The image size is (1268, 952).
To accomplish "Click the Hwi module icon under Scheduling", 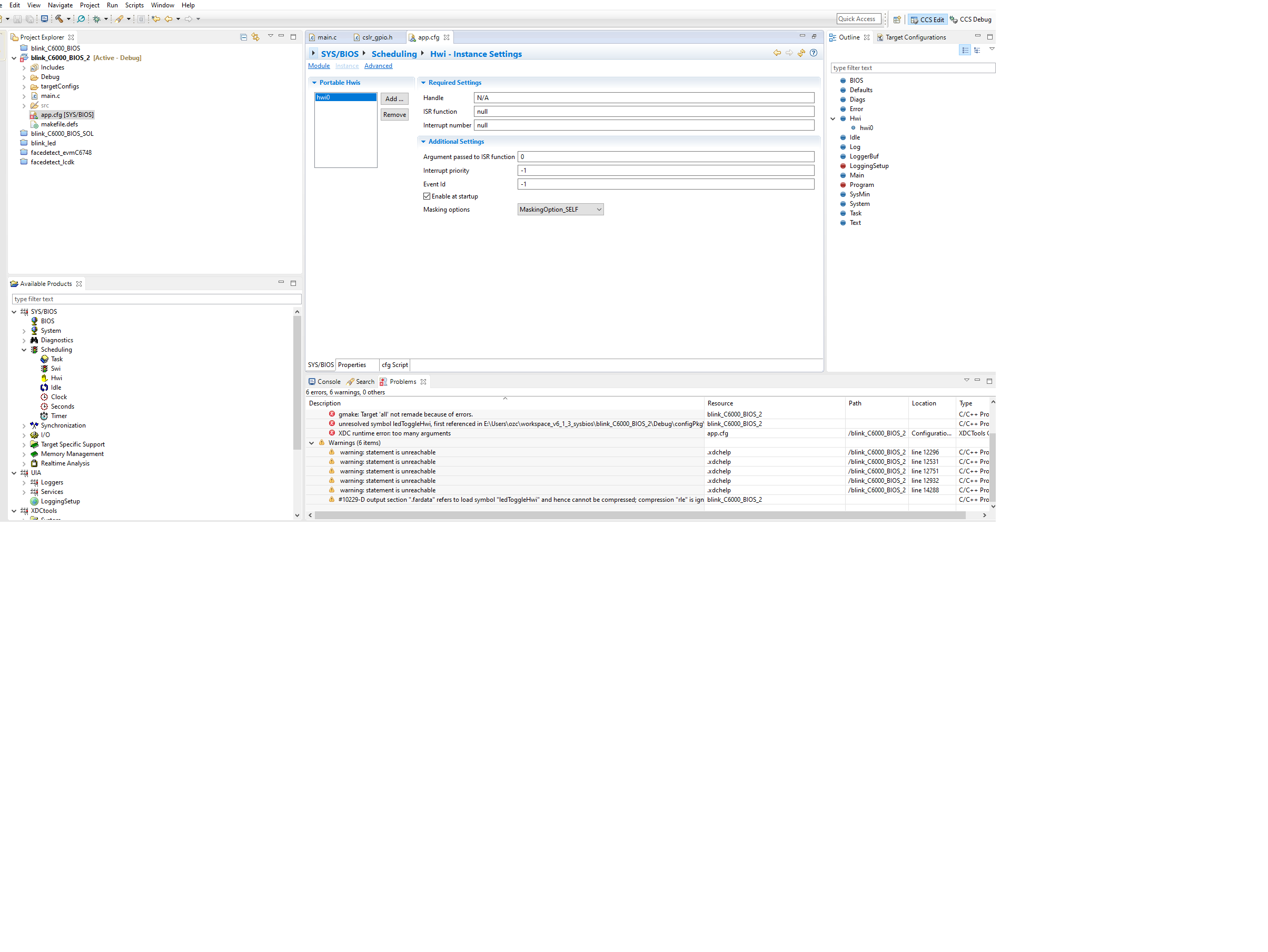I will pos(45,378).
